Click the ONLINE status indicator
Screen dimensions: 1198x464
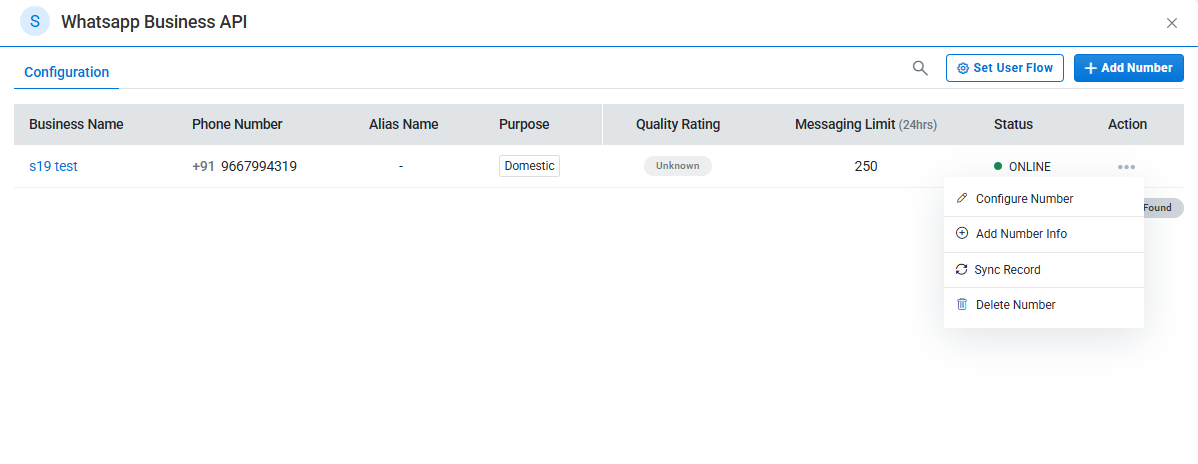(x=1022, y=167)
